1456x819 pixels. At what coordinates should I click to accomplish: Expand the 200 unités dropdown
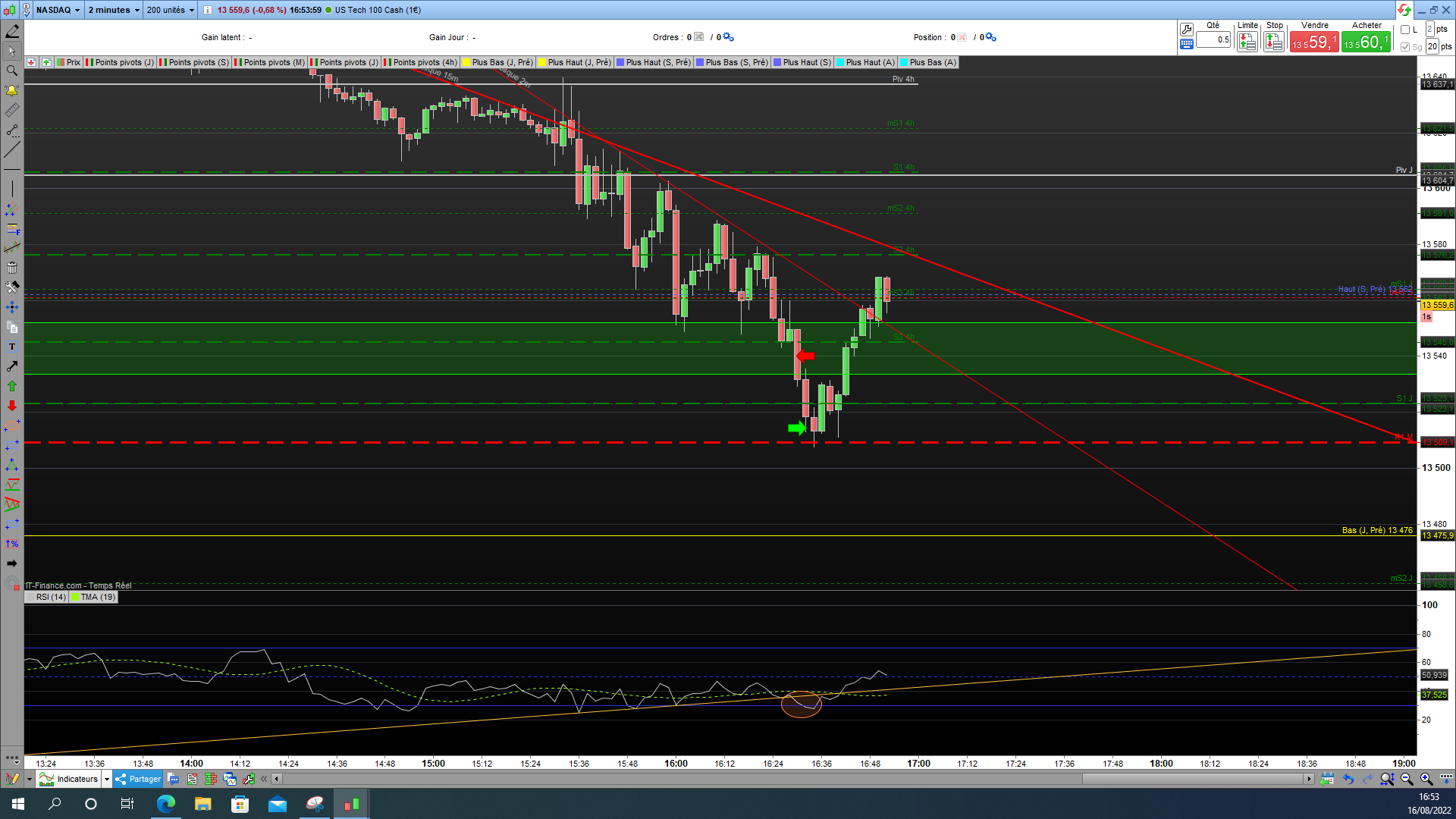click(x=170, y=10)
